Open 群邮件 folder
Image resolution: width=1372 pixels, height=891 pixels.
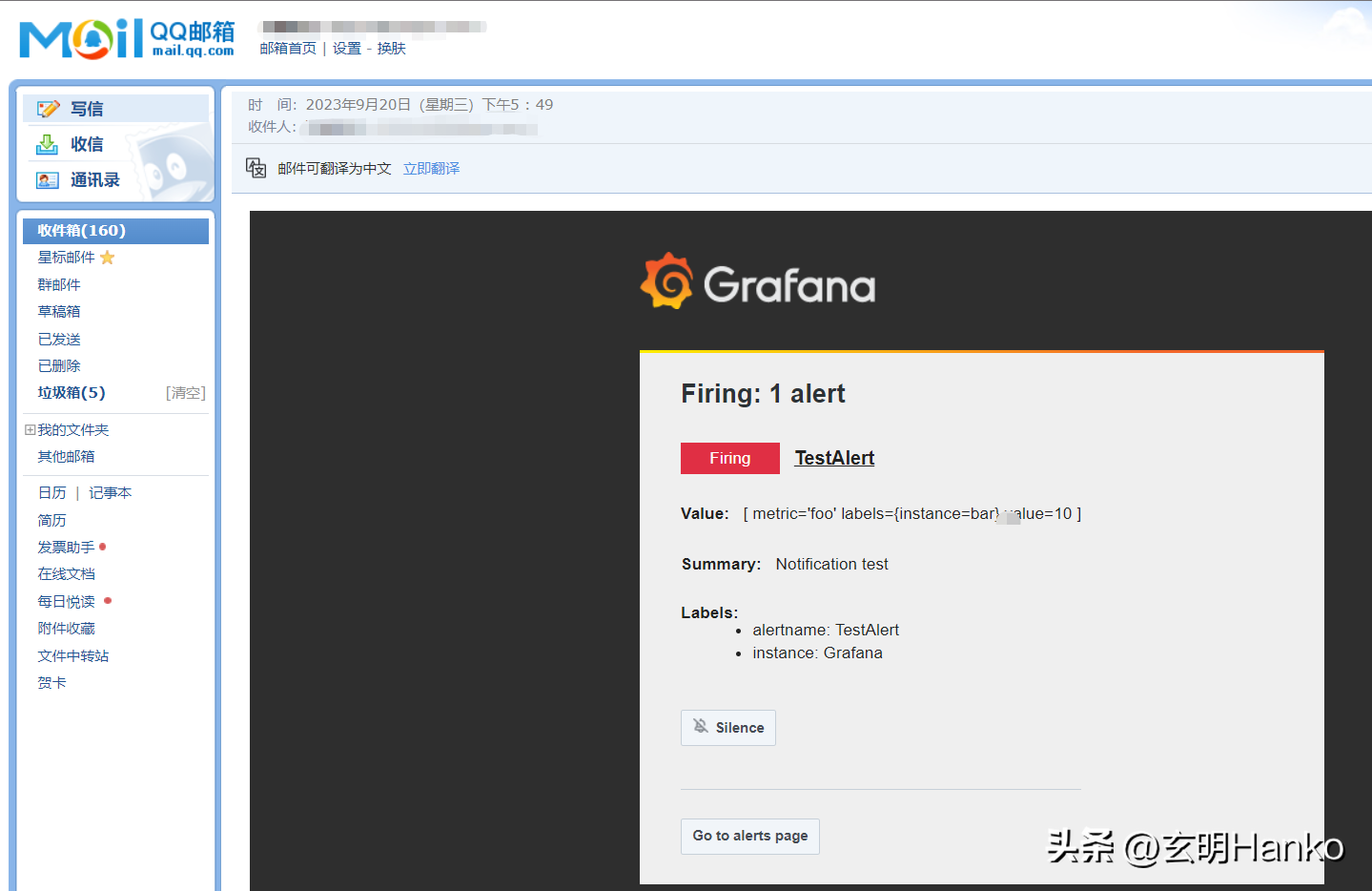[59, 285]
